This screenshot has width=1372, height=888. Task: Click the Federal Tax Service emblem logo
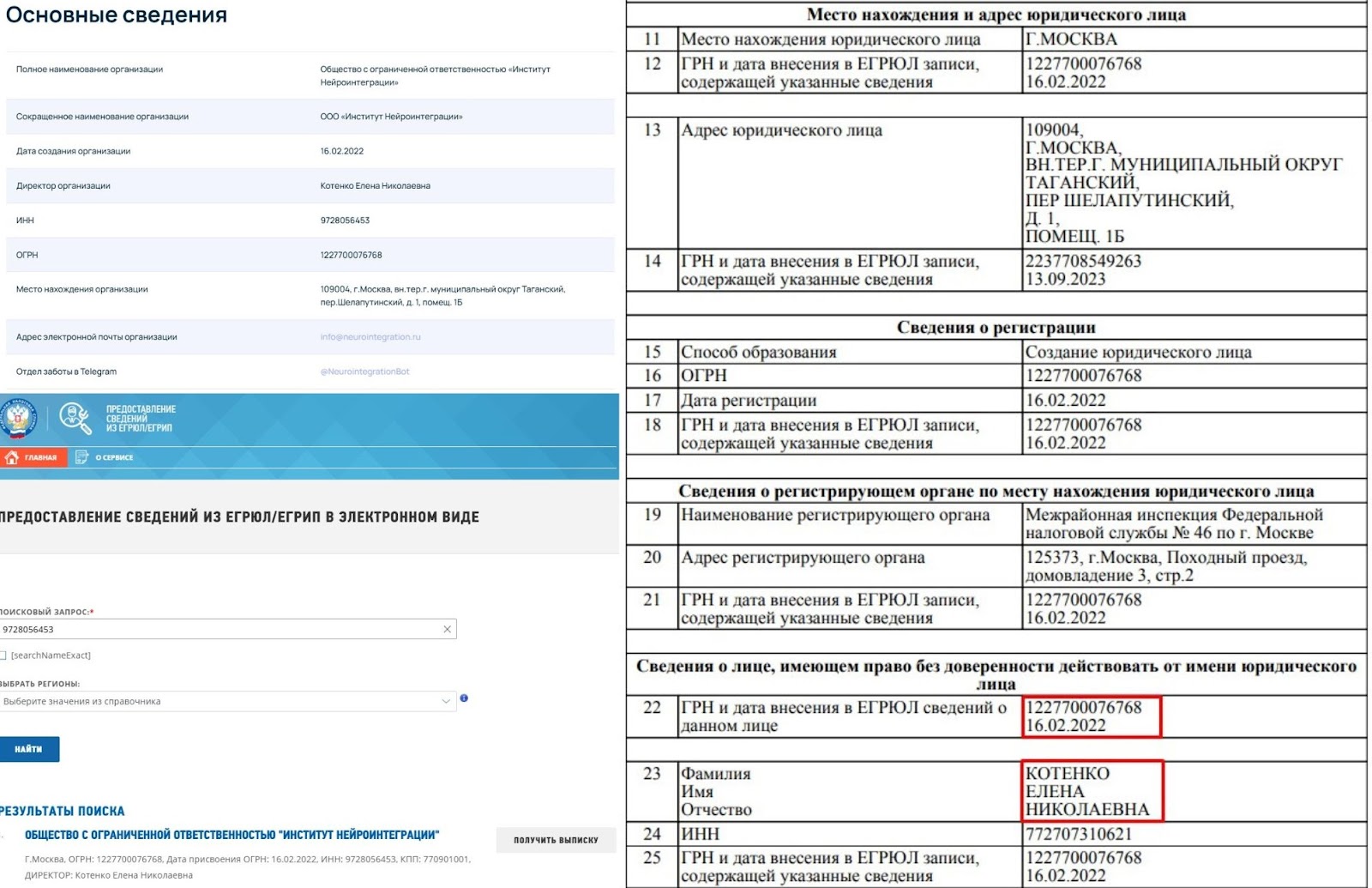tap(19, 418)
